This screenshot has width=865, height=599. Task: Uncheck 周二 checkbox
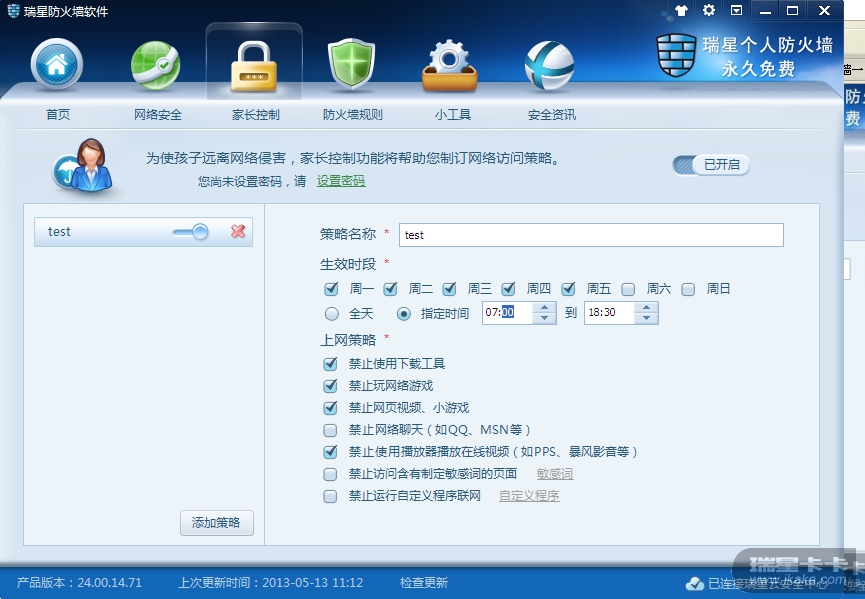(x=391, y=288)
